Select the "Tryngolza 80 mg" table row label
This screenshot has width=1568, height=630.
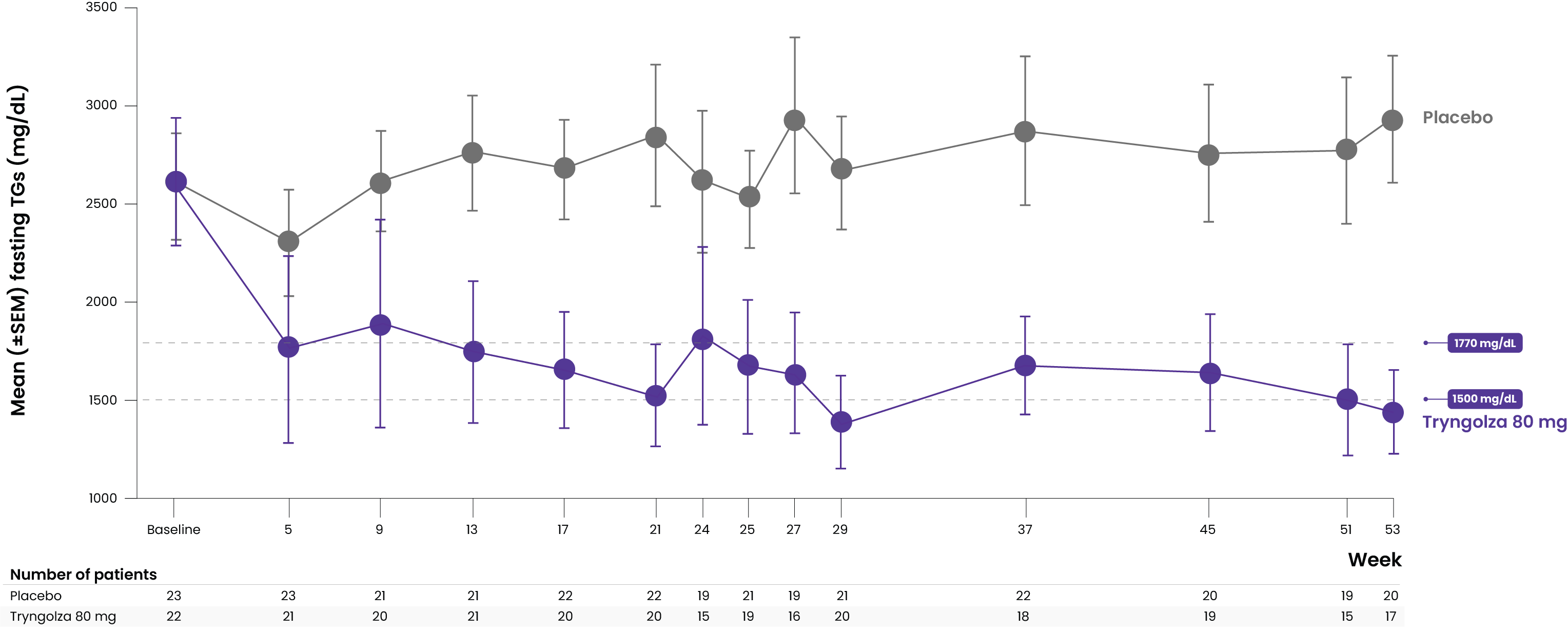[63, 617]
